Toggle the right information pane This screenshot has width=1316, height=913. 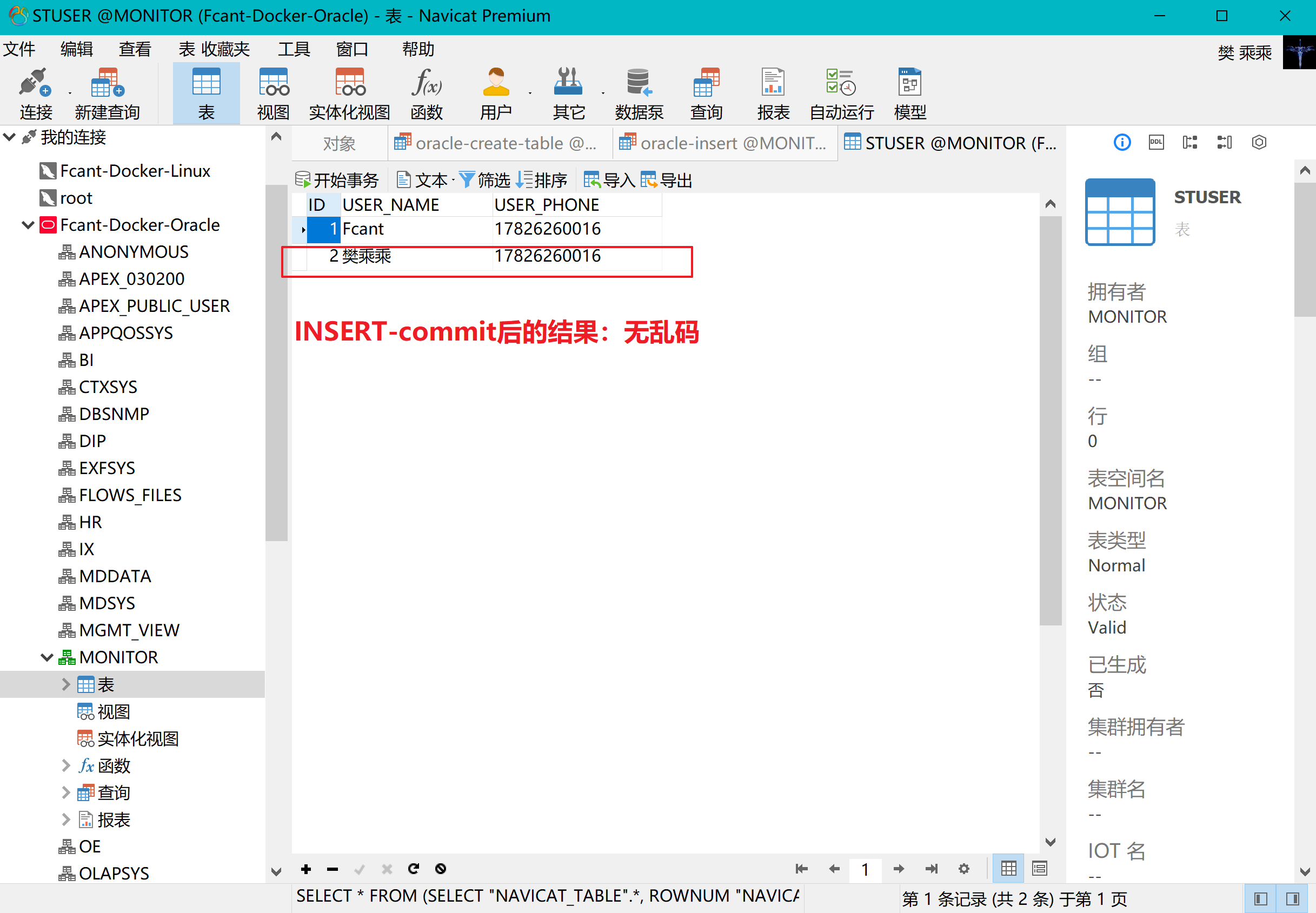pos(1292,899)
